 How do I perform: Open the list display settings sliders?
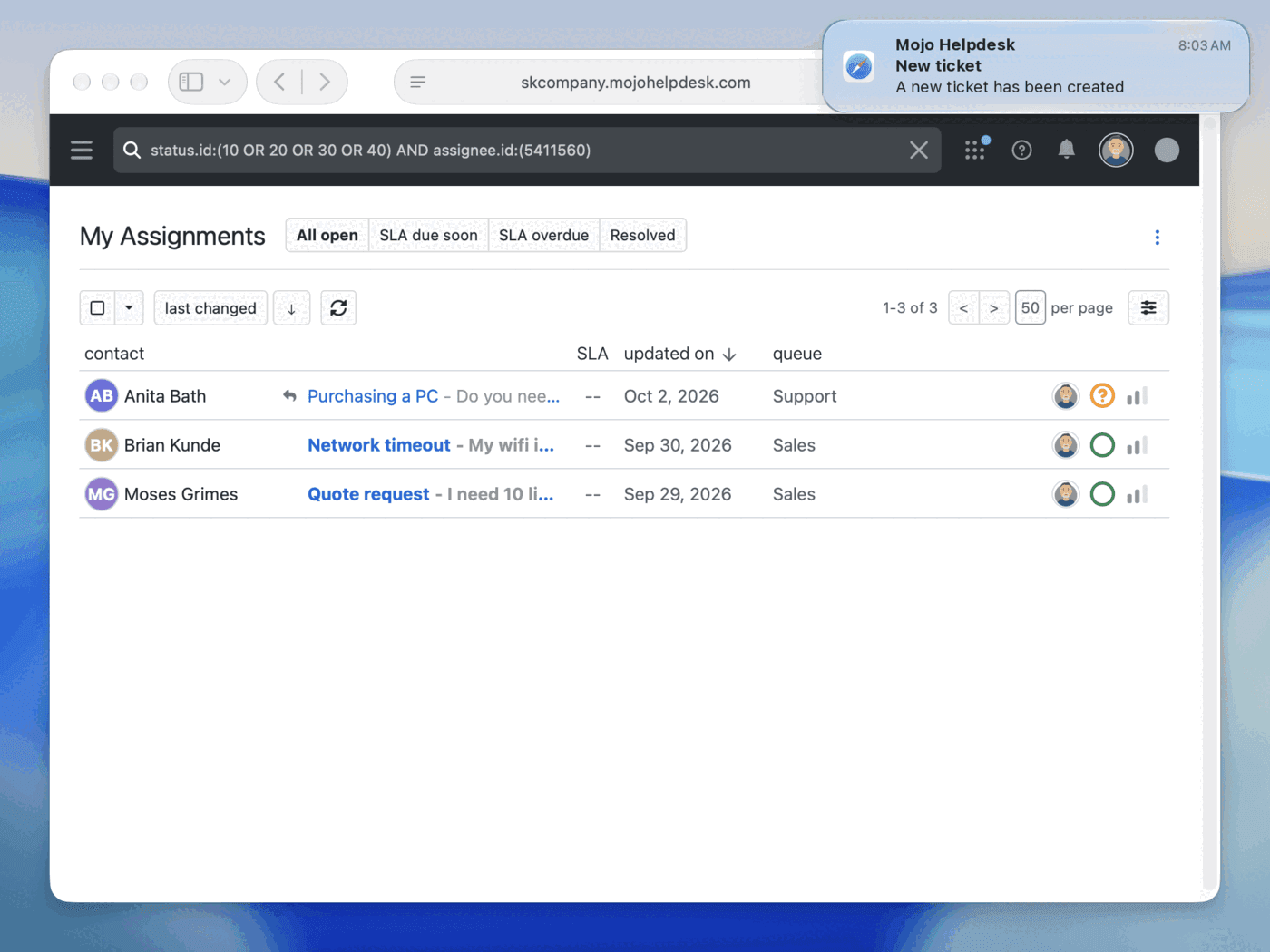[x=1148, y=308]
